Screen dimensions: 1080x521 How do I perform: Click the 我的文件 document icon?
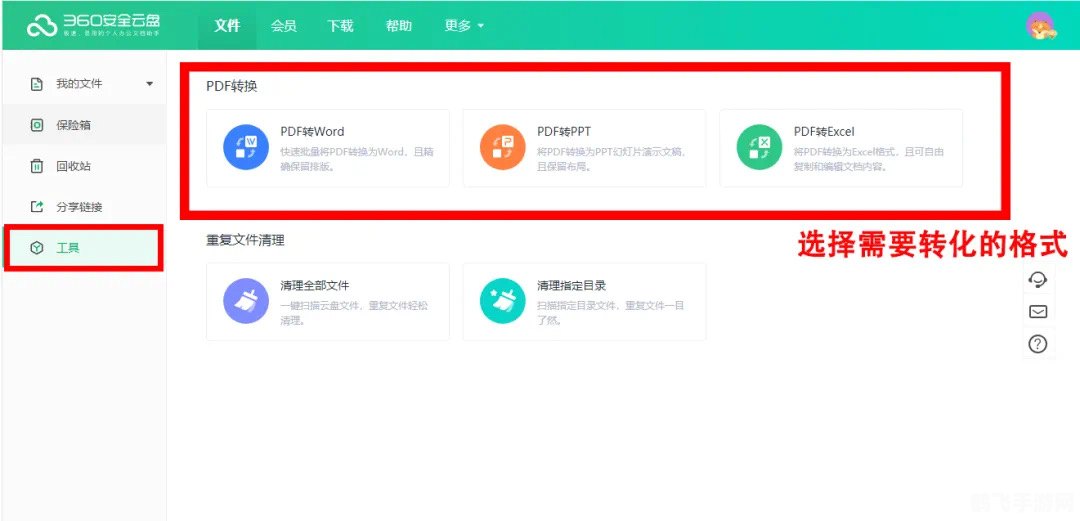coord(37,84)
